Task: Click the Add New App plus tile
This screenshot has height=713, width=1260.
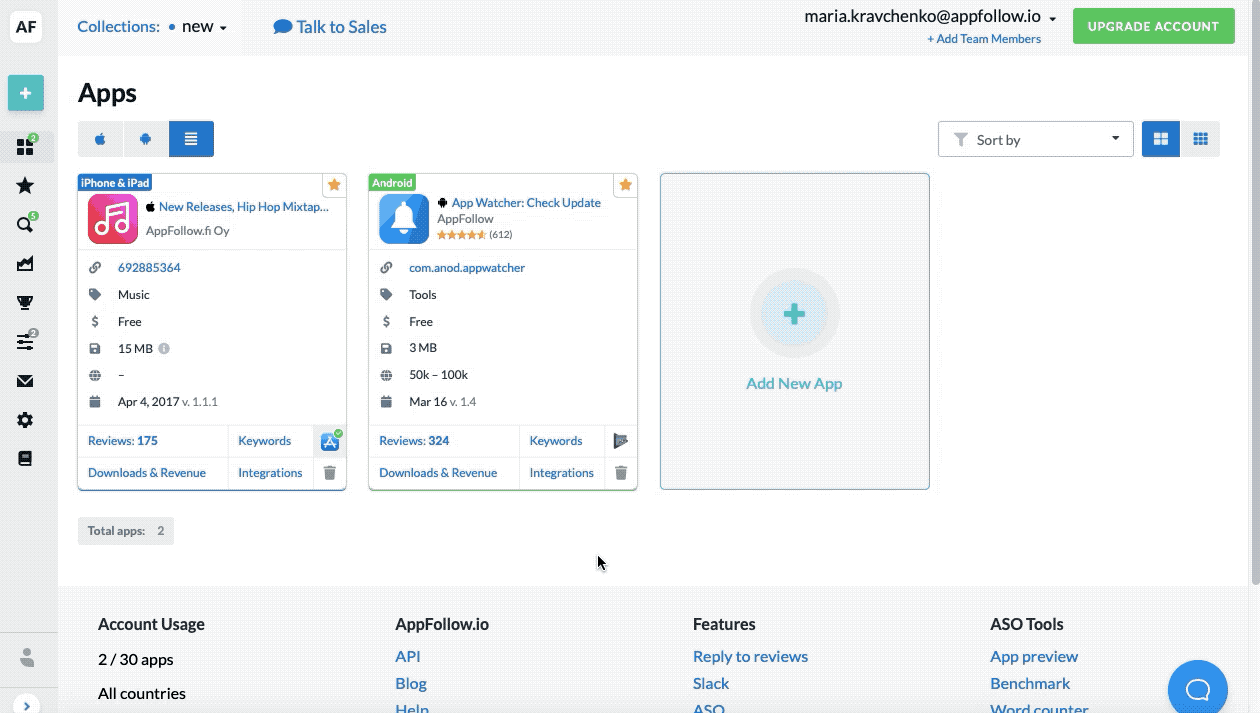Action: [794, 331]
